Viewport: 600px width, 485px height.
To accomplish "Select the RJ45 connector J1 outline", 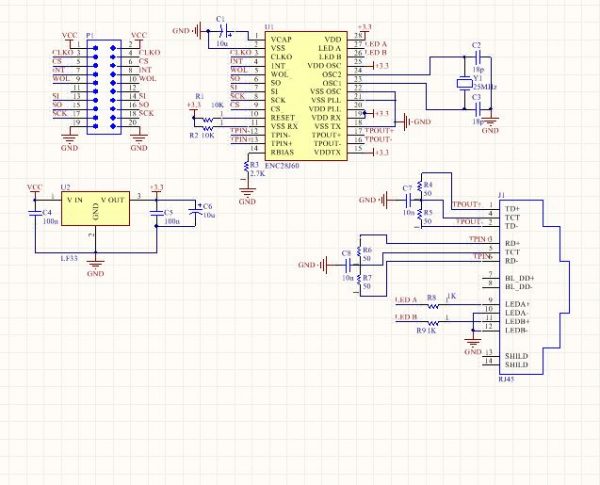I will coord(534,287).
